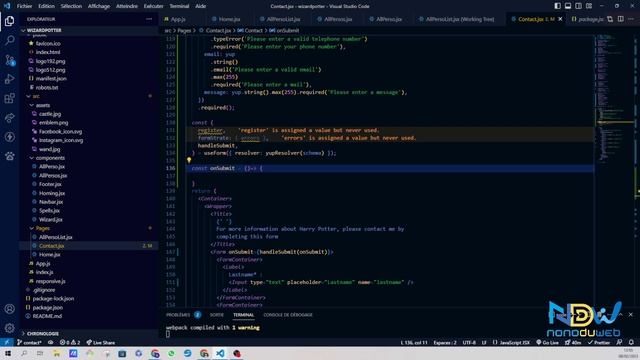The width and height of the screenshot is (640, 360).
Task: Open the Thunder Client lightning icon
Action: coord(9,137)
